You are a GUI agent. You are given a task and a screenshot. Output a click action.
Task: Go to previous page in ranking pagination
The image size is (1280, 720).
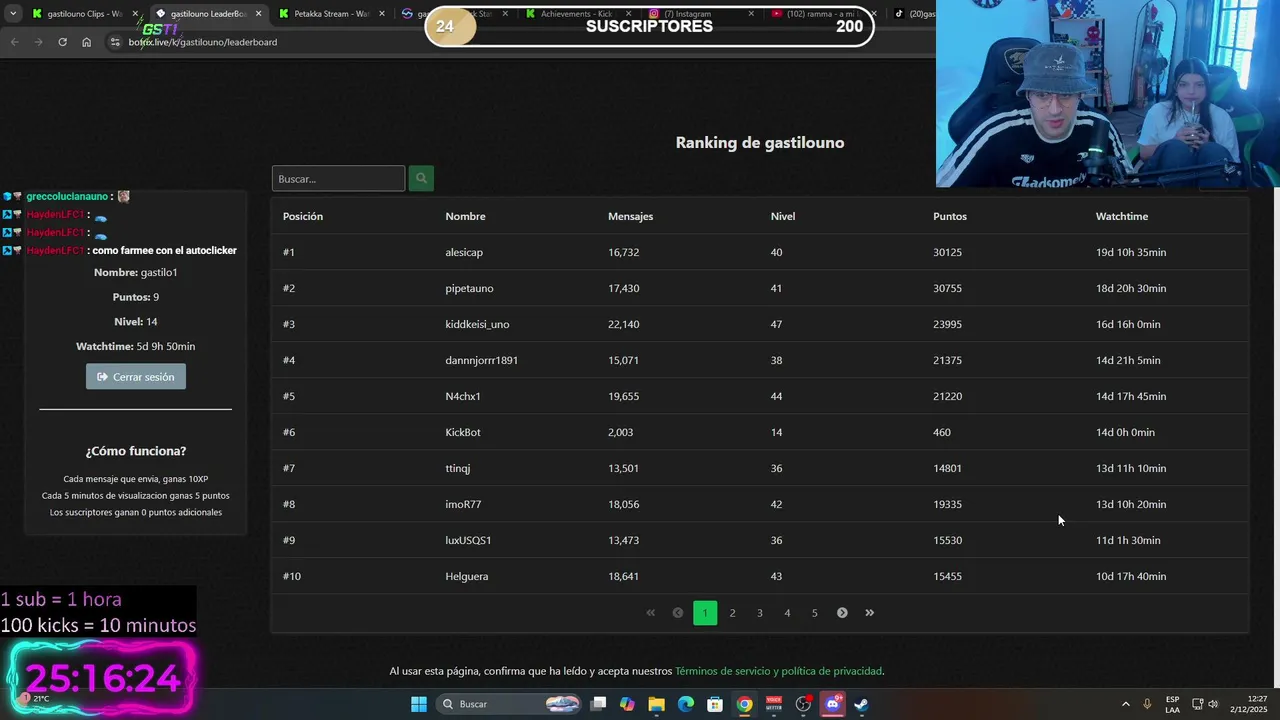(677, 613)
